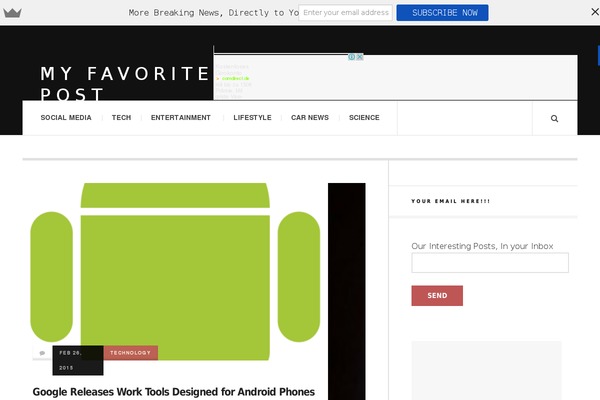Image resolution: width=600 pixels, height=400 pixels.
Task: Click 'More Breaking News' banner text
Action: [213, 13]
